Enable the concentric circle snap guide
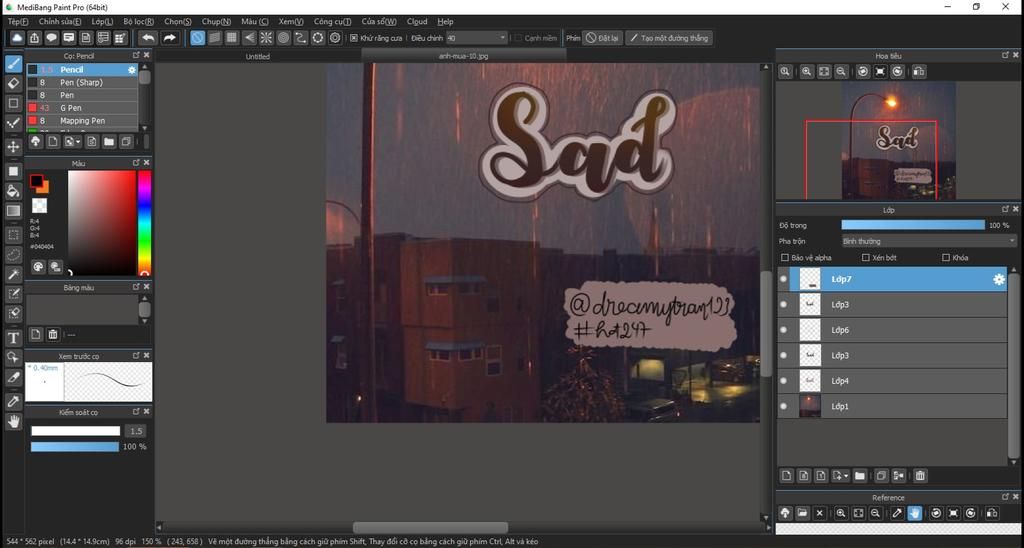This screenshot has width=1024, height=548. point(283,38)
